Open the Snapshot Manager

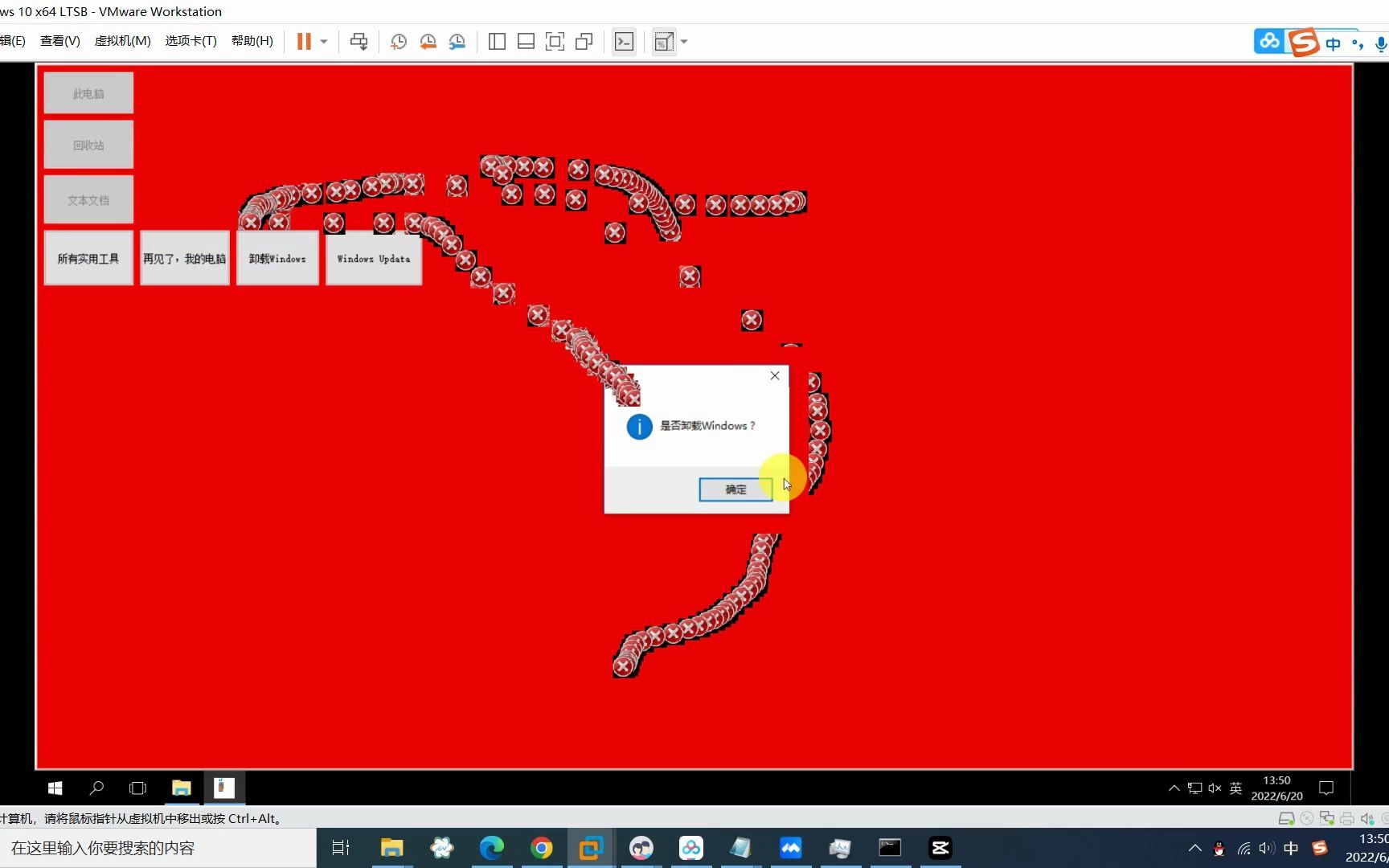tap(457, 41)
